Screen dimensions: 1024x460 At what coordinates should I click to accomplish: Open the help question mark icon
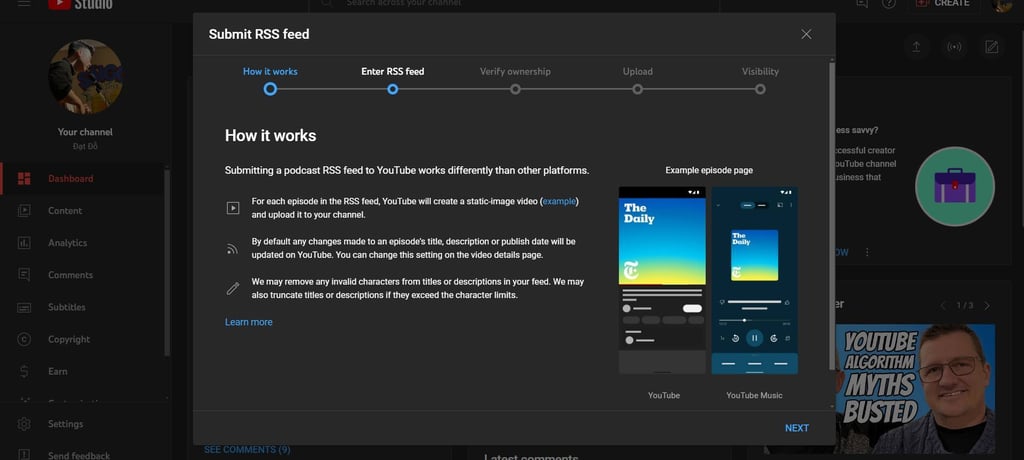click(x=889, y=4)
